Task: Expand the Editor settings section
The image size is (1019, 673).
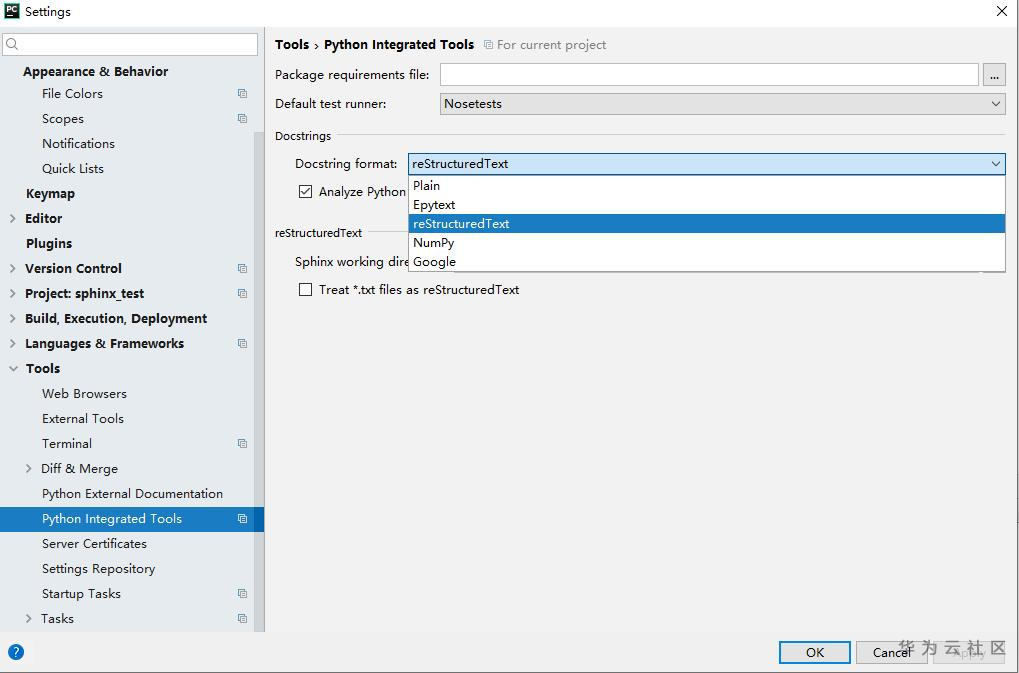Action: click(12, 219)
